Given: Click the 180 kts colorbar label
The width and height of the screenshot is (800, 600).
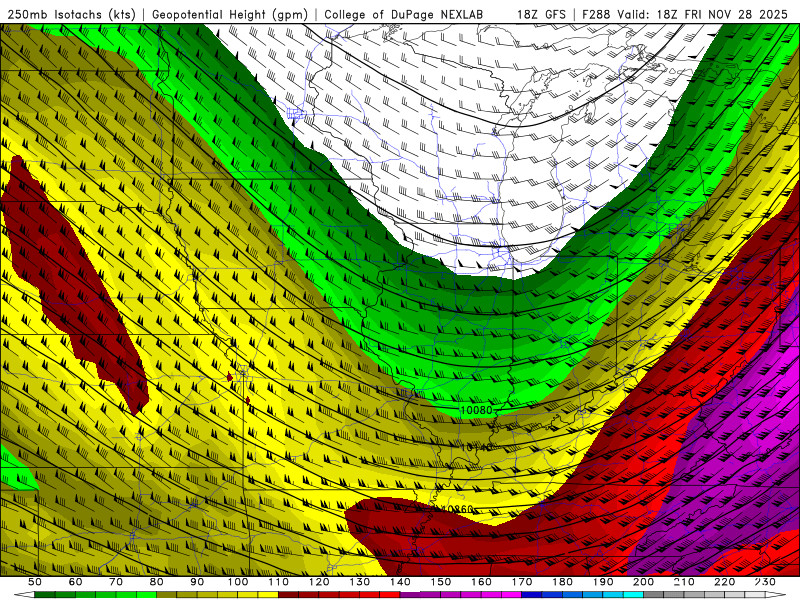Looking at the screenshot, I should pos(562,582).
